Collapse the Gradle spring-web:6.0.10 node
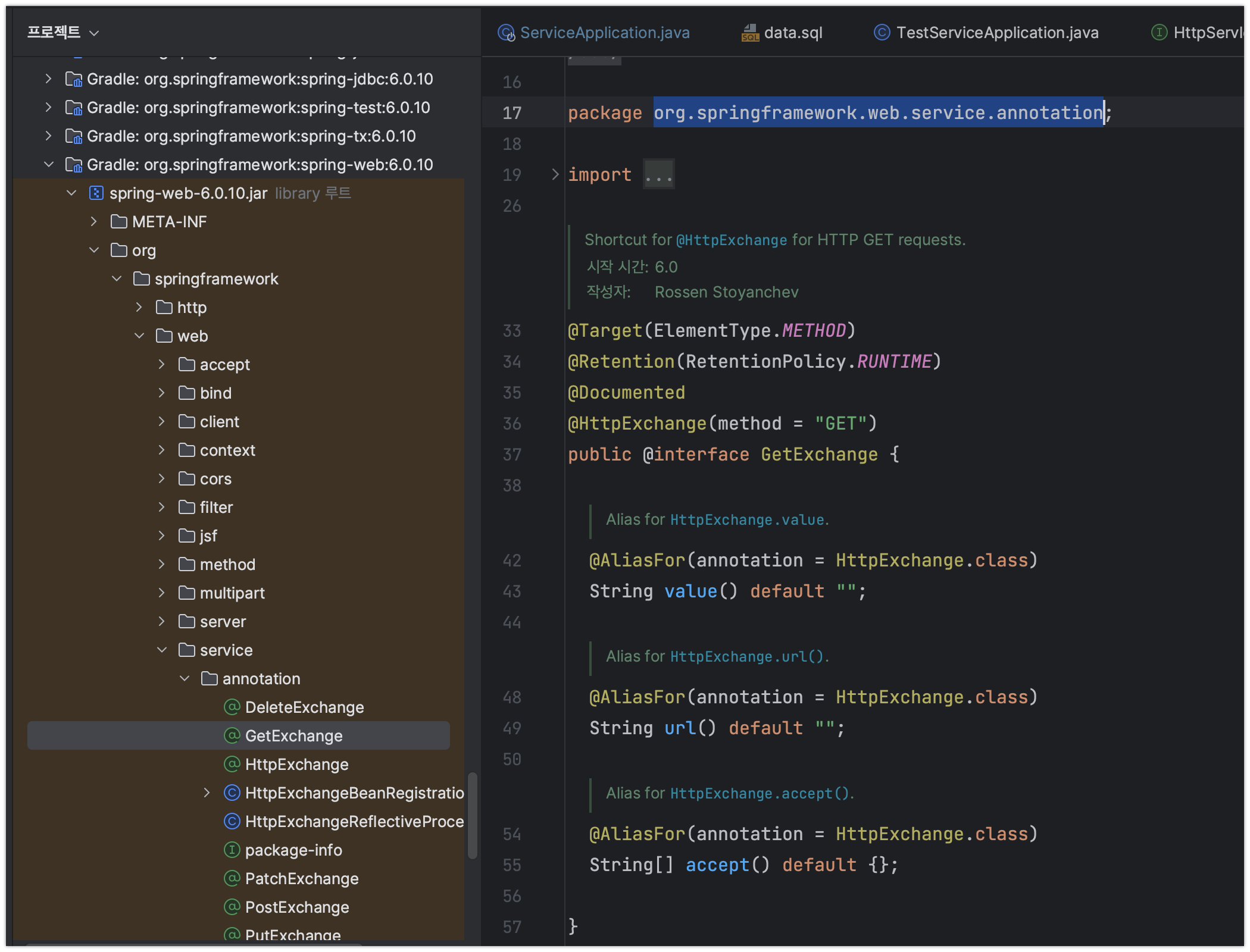The image size is (1250, 952). [x=49, y=164]
